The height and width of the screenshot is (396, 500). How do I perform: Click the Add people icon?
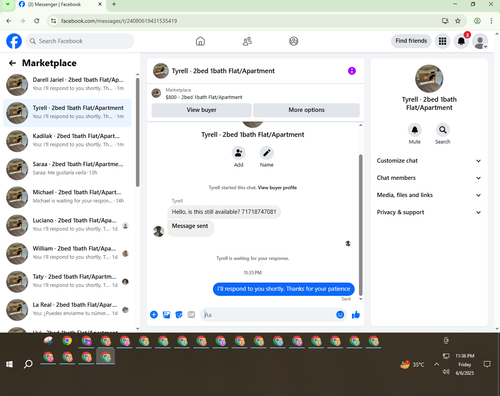click(x=239, y=153)
